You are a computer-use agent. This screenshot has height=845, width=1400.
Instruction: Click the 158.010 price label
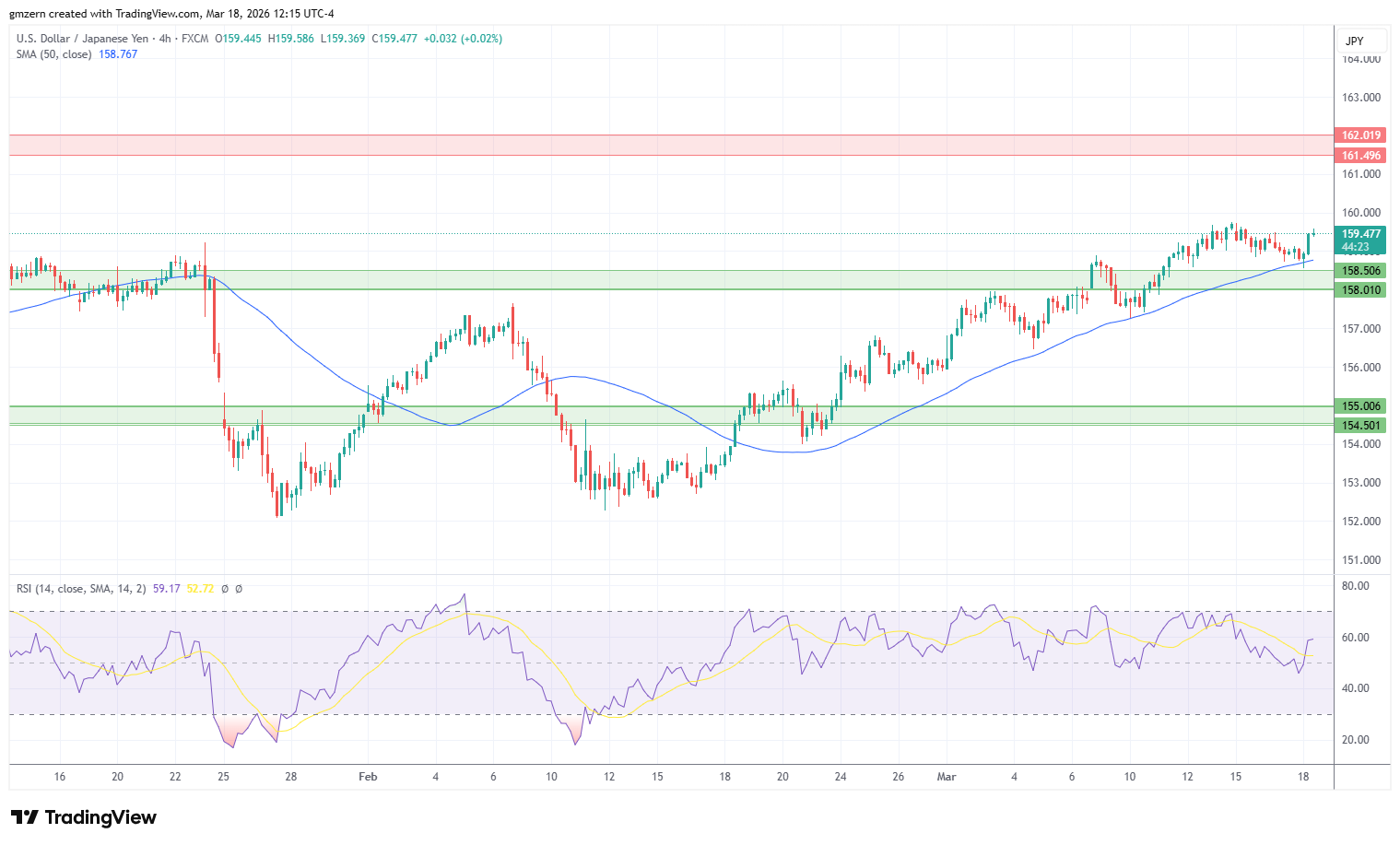[x=1360, y=290]
